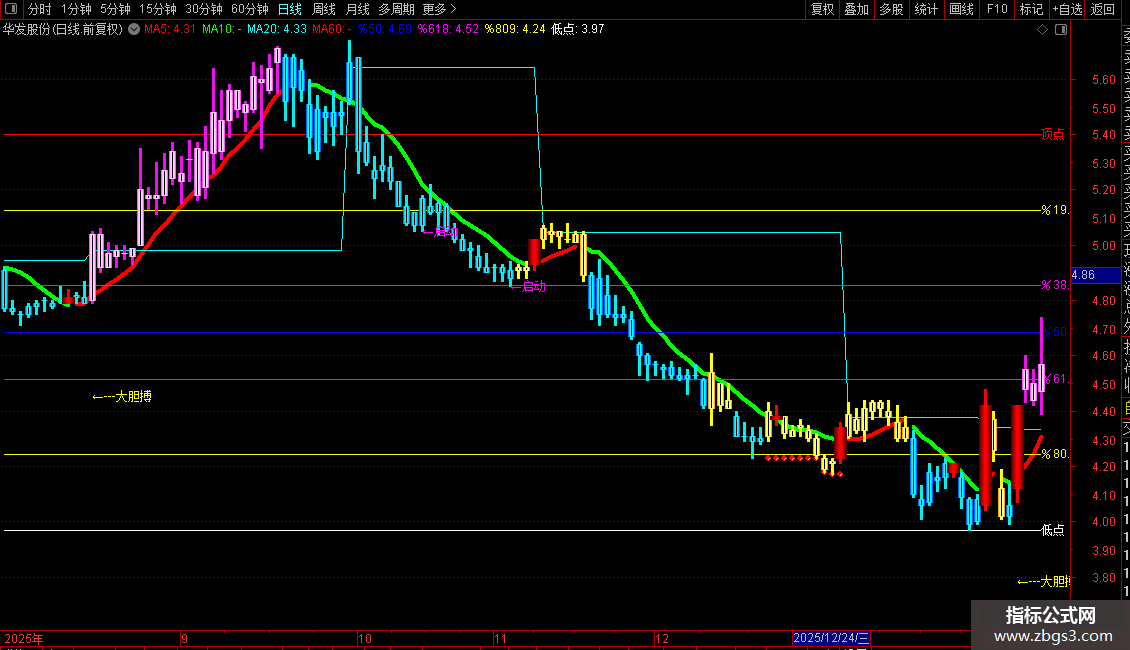1130x650 pixels.
Task: Select the 日线 daily tab
Action: (x=290, y=9)
